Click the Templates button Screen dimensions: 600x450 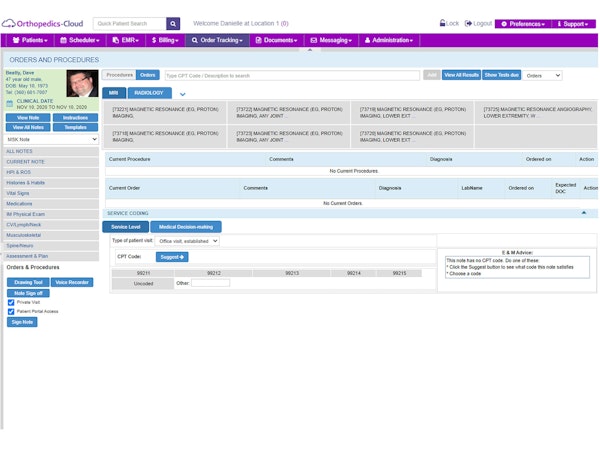75,127
